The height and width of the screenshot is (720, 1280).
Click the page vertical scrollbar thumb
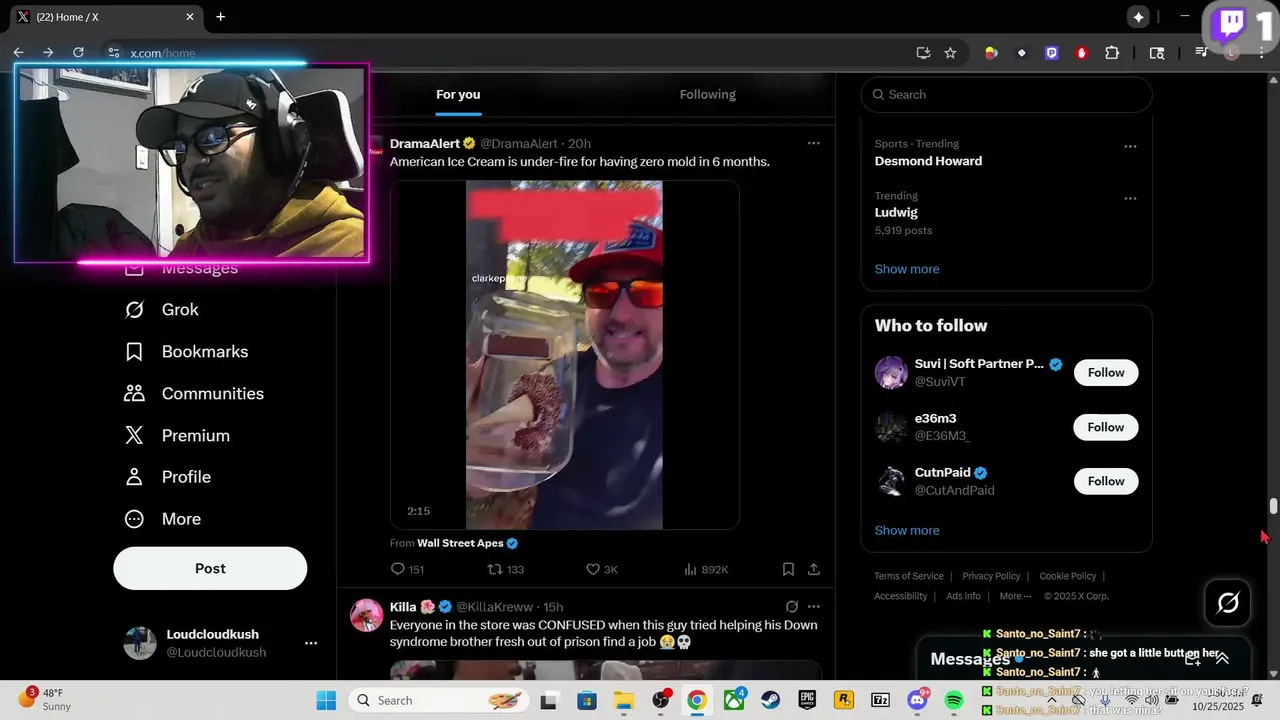(1273, 506)
